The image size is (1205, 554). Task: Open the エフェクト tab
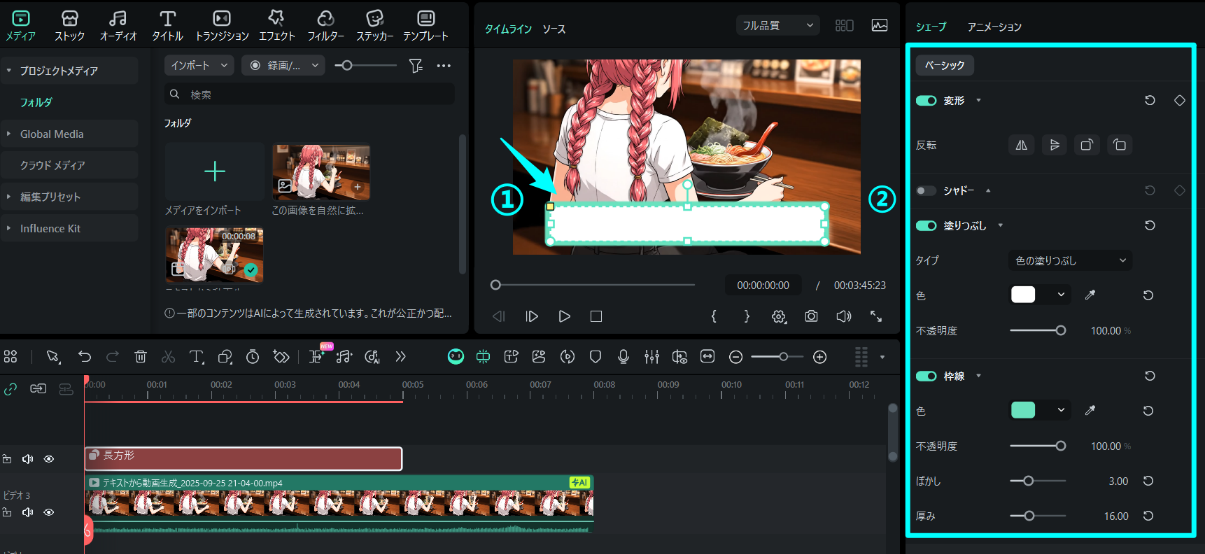(276, 26)
